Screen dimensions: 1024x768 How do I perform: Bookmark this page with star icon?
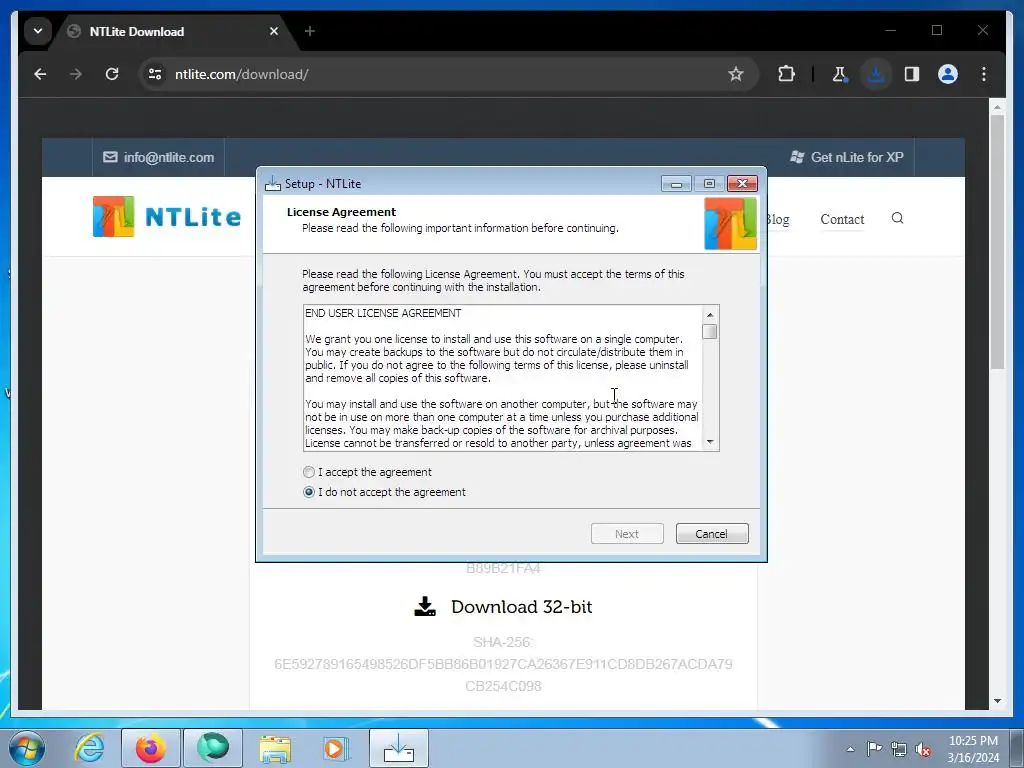736,74
